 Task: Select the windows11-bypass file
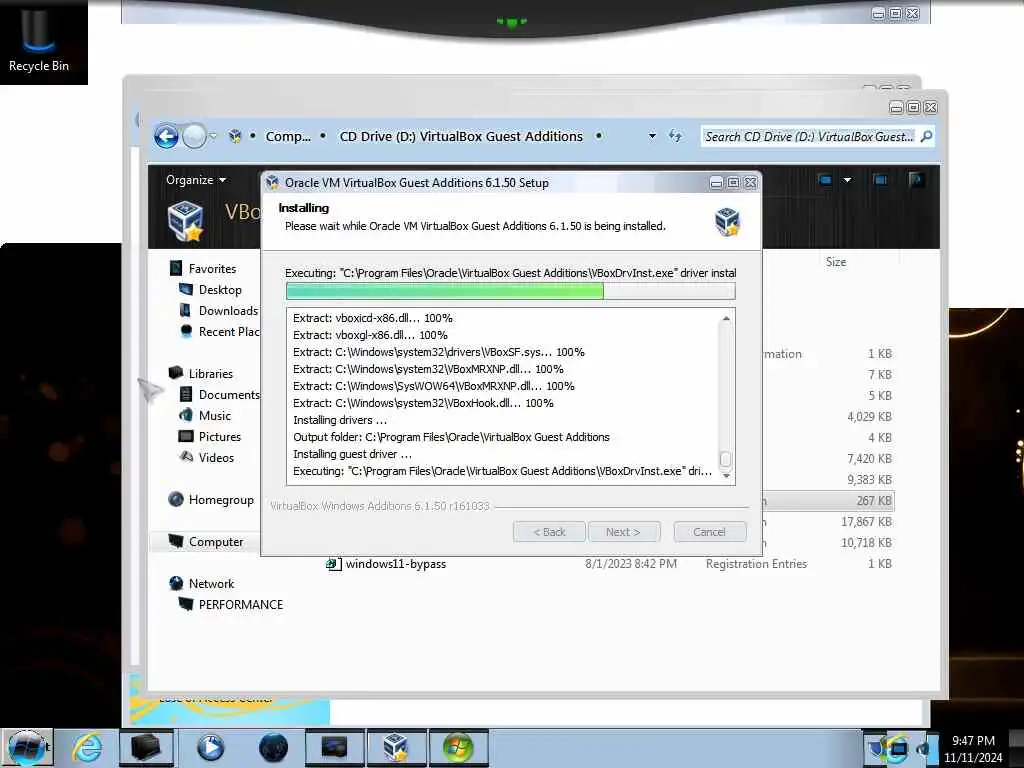[396, 564]
